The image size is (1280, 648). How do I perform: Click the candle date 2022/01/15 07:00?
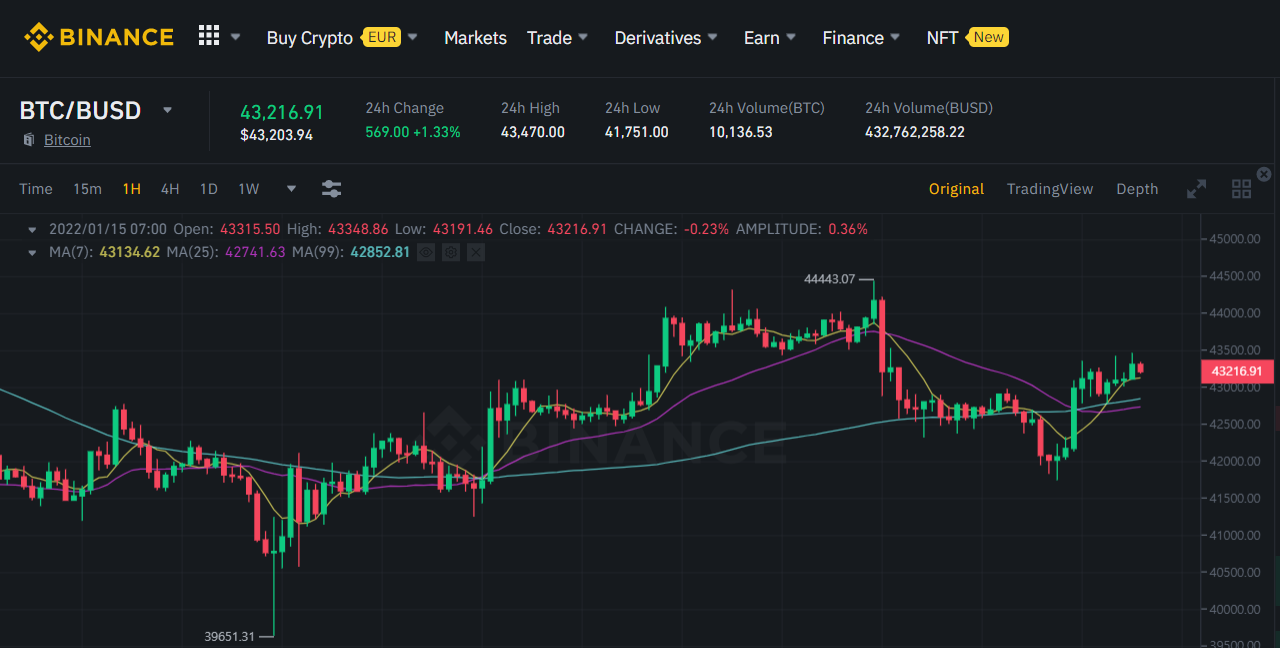point(108,229)
